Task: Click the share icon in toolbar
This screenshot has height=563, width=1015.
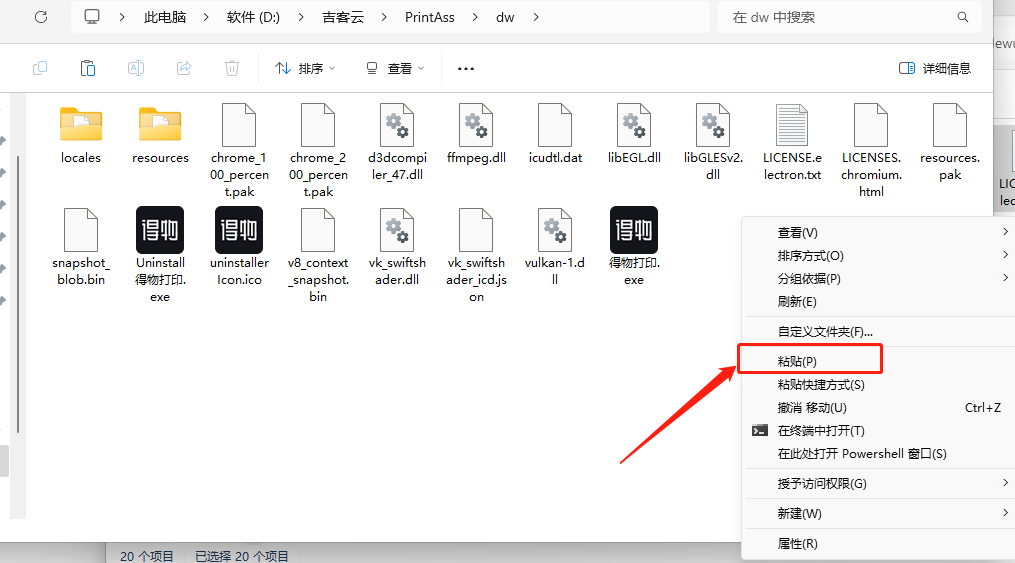Action: coord(184,68)
